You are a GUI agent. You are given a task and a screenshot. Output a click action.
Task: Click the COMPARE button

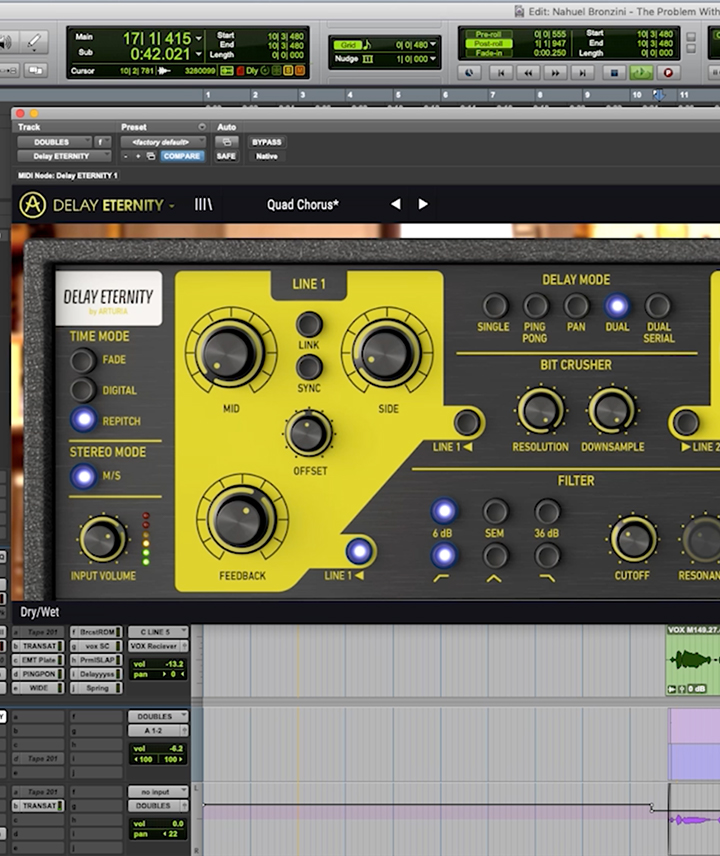182,156
